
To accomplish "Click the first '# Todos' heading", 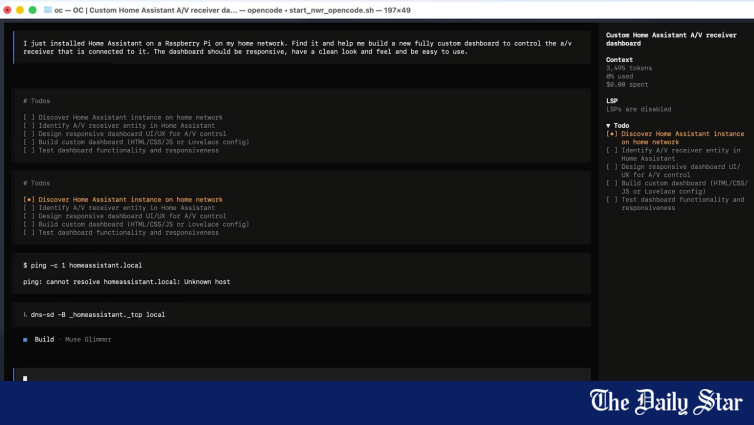I will pos(37,101).
